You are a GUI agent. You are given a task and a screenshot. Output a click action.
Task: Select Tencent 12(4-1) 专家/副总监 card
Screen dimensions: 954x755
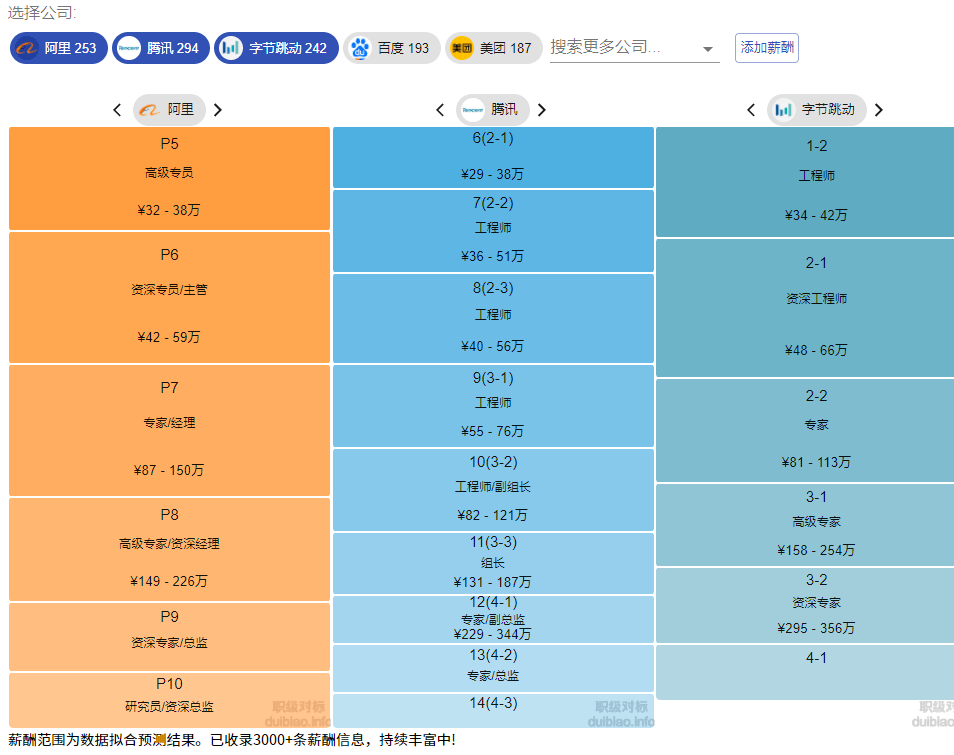pos(493,619)
